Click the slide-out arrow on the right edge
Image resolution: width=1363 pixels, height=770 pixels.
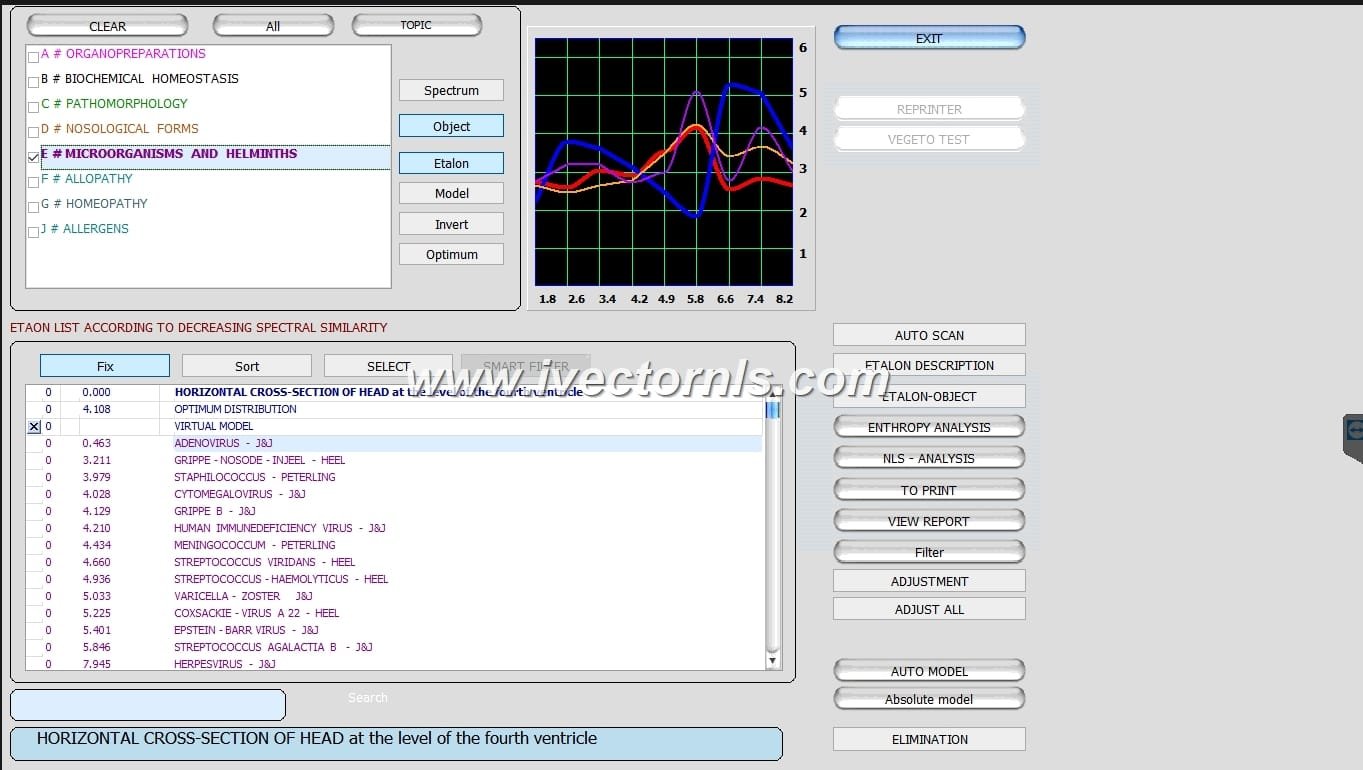click(x=1356, y=428)
